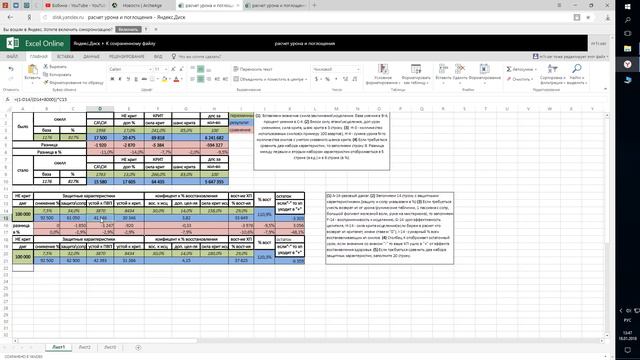Switch to the ВСТАВКА tab
Image resolution: width=640 pixels, height=360 pixels.
tap(65, 56)
